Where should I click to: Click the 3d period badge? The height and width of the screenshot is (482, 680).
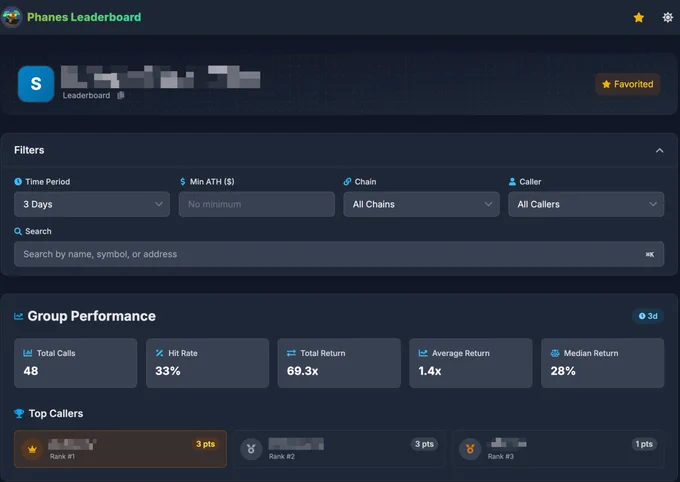648,316
